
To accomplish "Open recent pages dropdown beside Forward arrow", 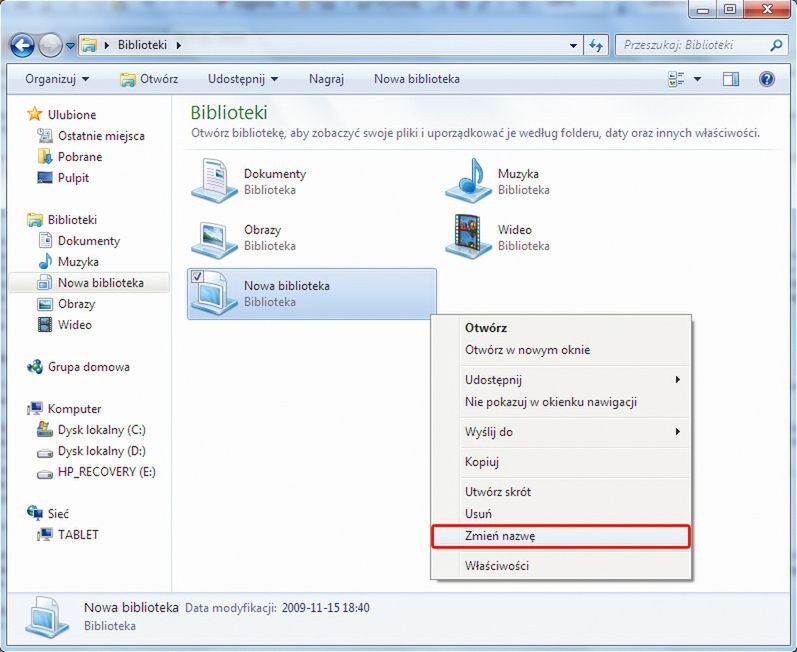I will [71, 46].
